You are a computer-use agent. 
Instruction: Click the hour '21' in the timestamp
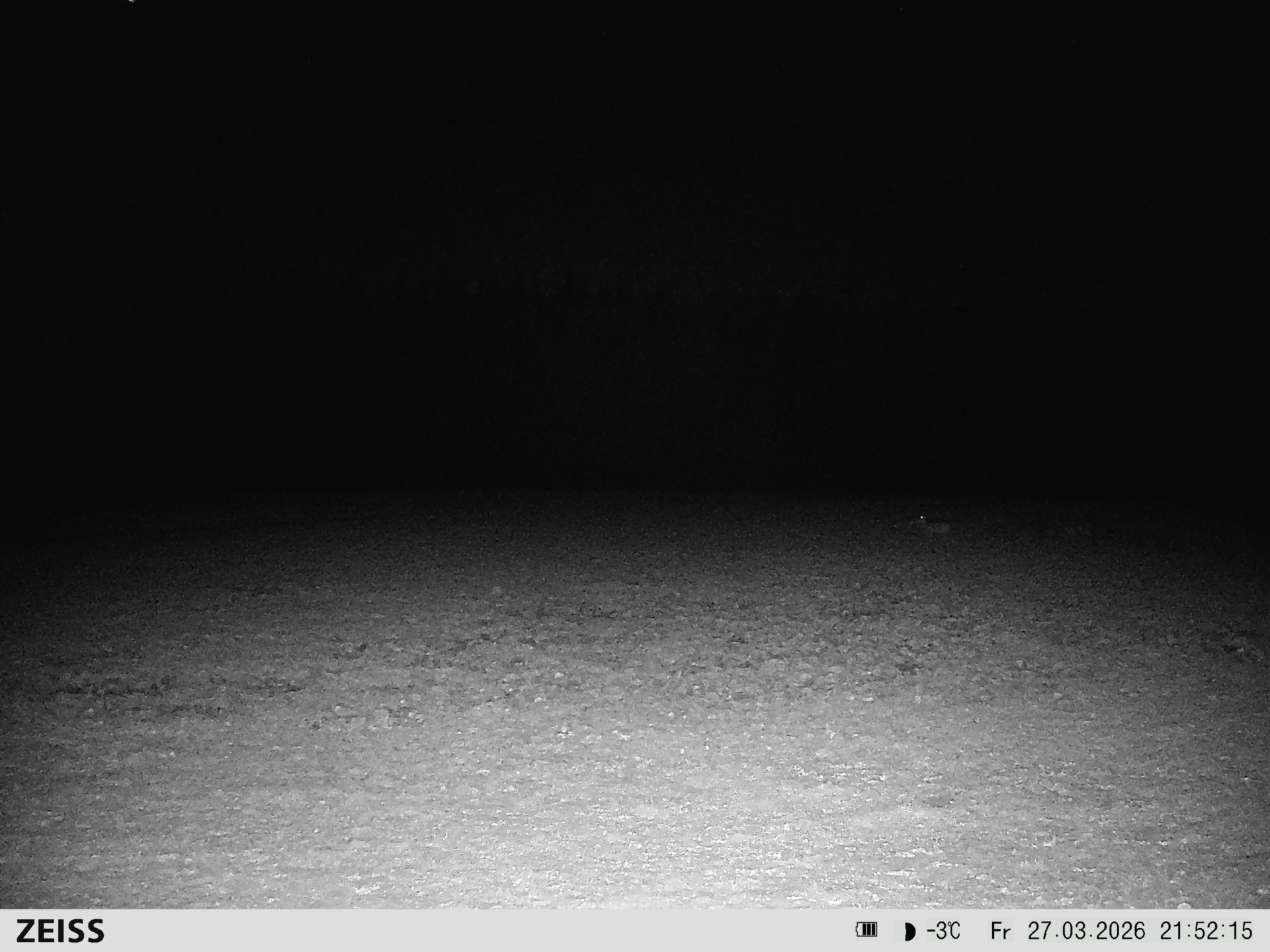[x=1171, y=931]
